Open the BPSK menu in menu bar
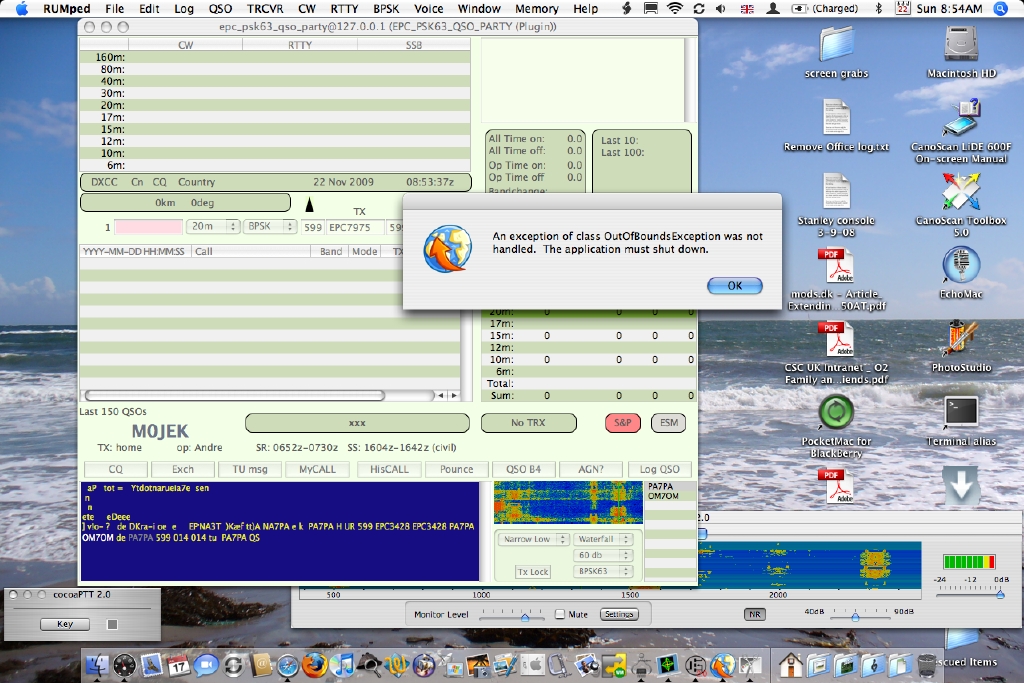This screenshot has height=683, width=1024. pyautogui.click(x=386, y=9)
